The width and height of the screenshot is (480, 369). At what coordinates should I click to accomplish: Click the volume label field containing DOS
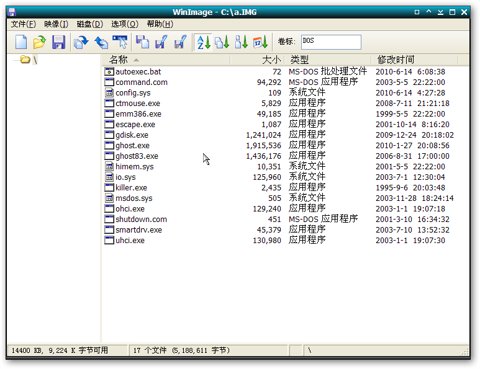click(x=331, y=42)
